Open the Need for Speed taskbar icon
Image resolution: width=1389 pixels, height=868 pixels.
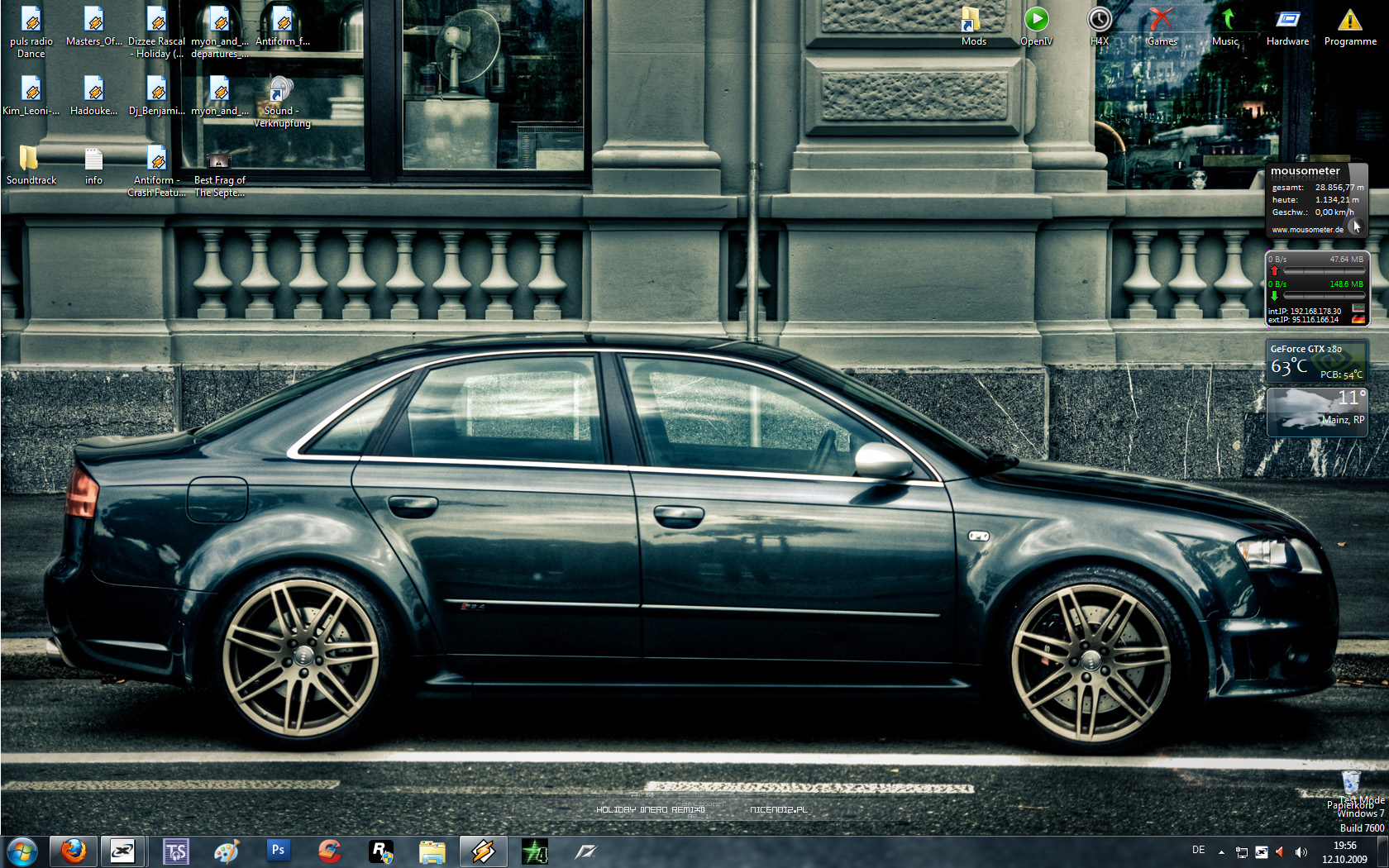tap(585, 851)
